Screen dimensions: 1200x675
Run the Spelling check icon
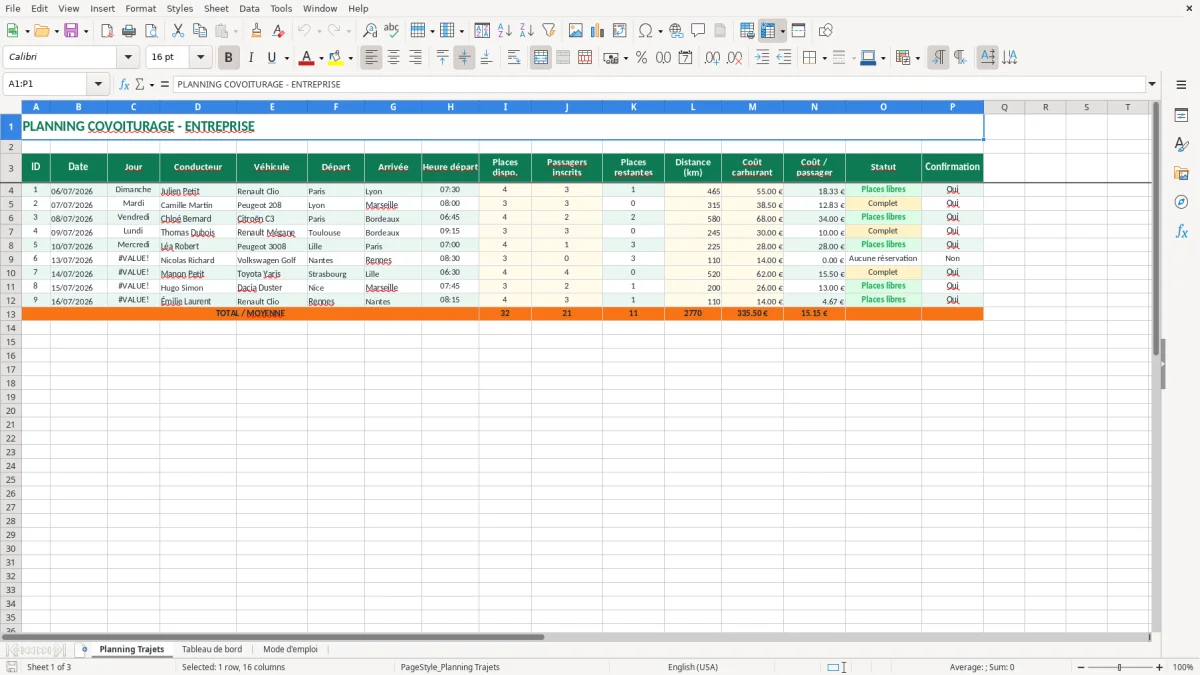tap(392, 31)
